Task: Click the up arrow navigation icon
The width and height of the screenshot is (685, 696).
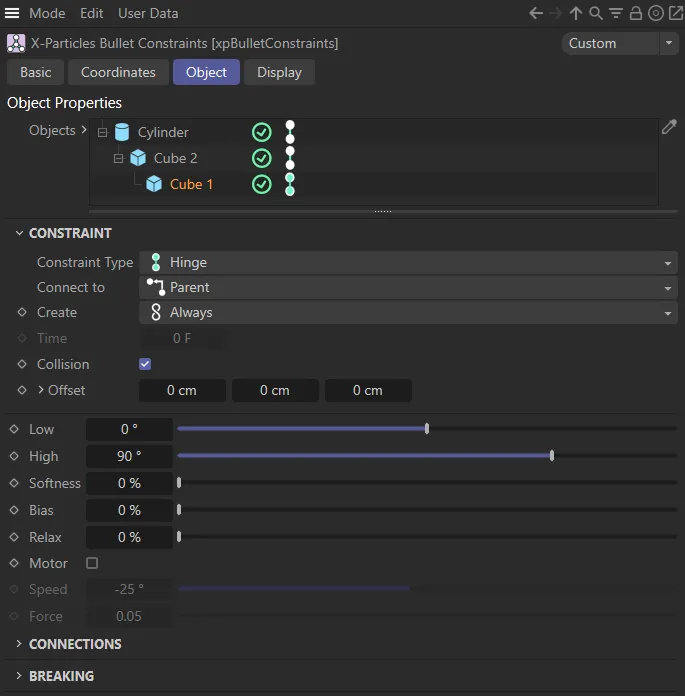Action: [x=576, y=13]
